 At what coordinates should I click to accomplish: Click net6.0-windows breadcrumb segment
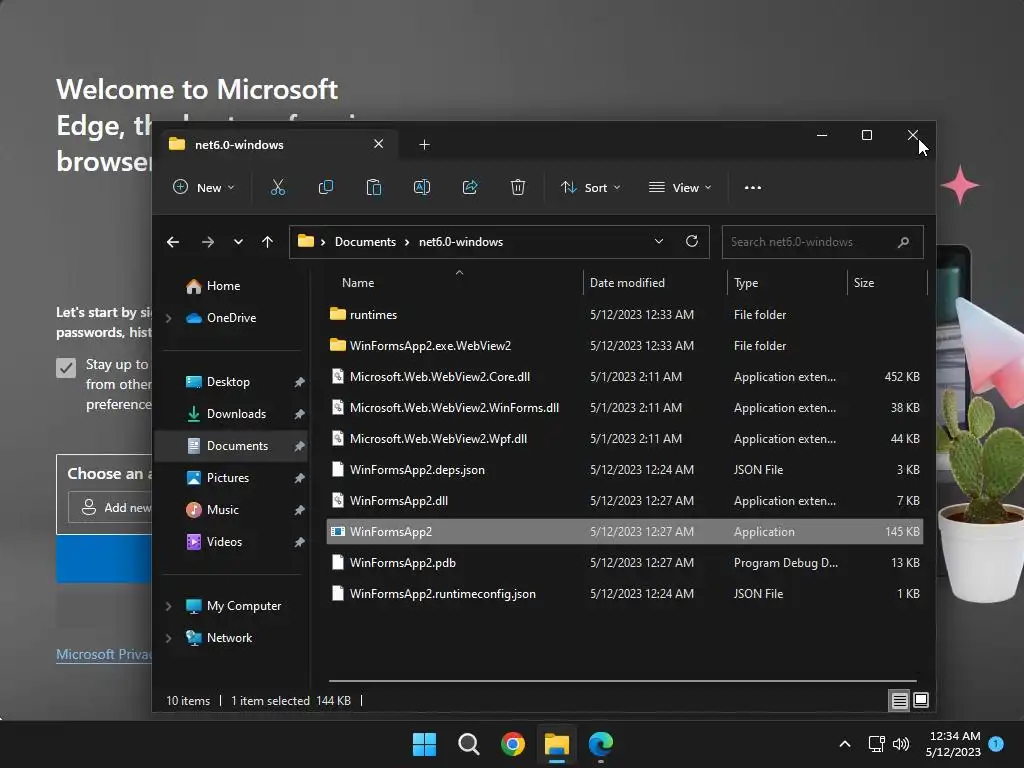click(x=460, y=242)
